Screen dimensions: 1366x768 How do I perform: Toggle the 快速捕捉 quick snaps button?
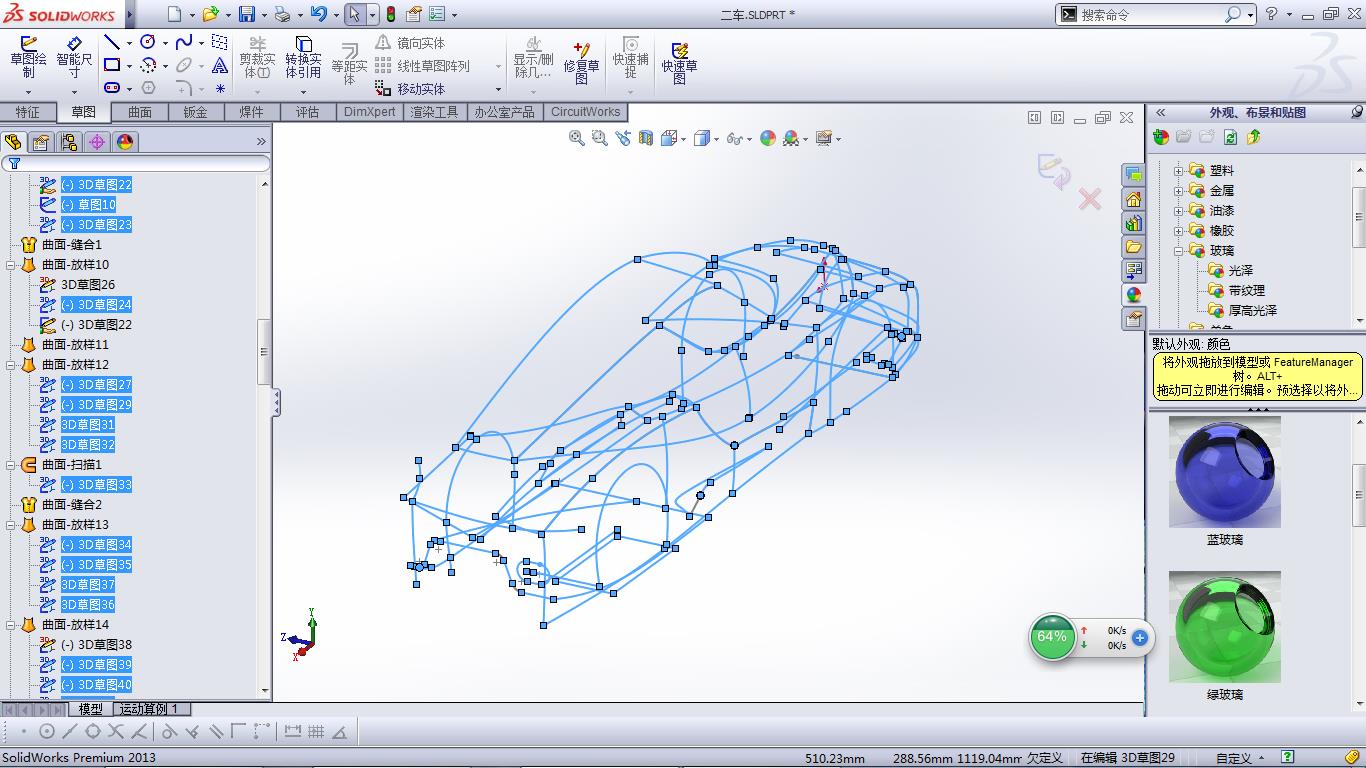click(631, 58)
